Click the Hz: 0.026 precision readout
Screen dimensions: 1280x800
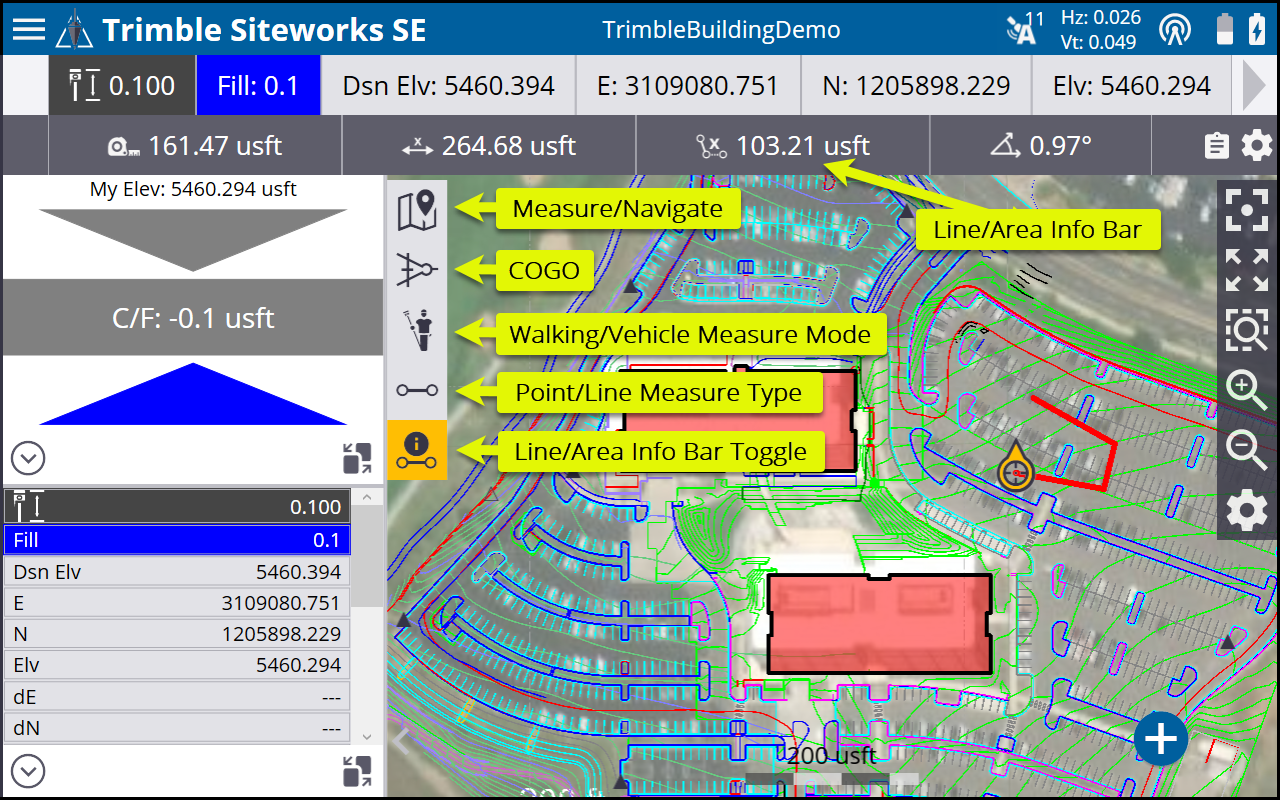(1101, 17)
